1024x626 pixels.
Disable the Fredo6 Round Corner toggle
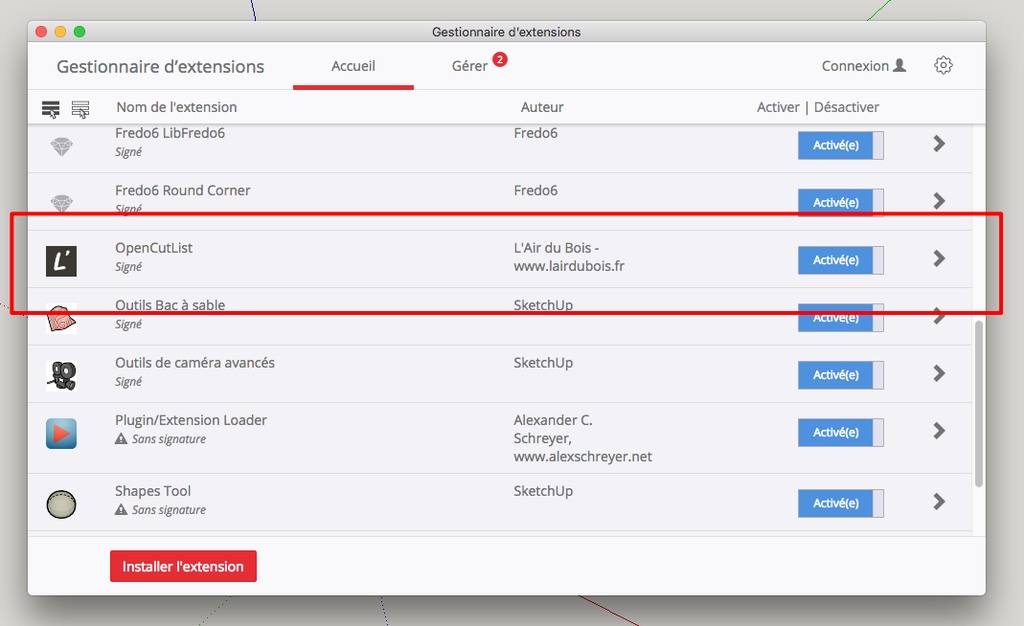[840, 202]
